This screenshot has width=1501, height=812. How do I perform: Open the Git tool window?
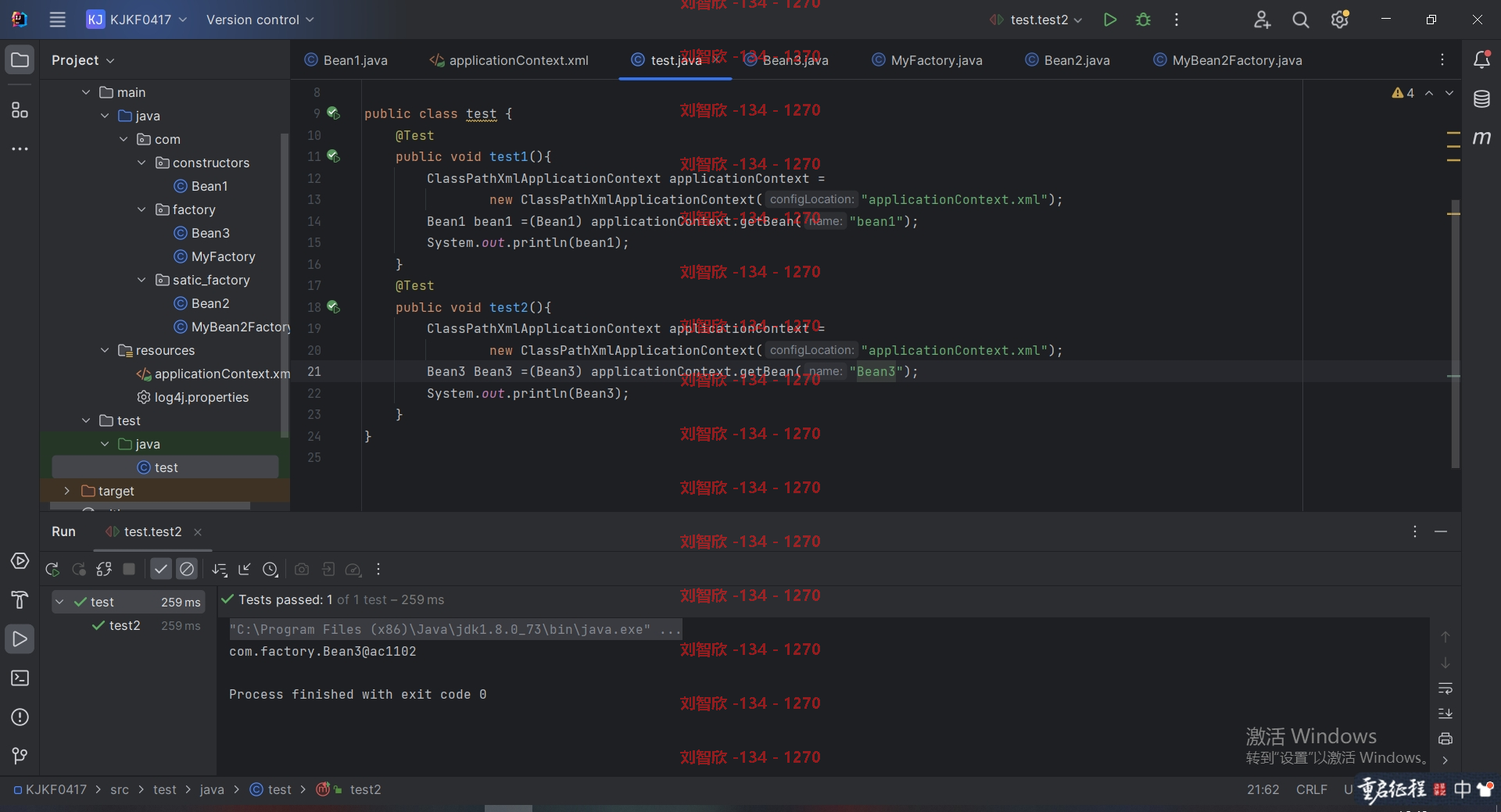point(20,756)
